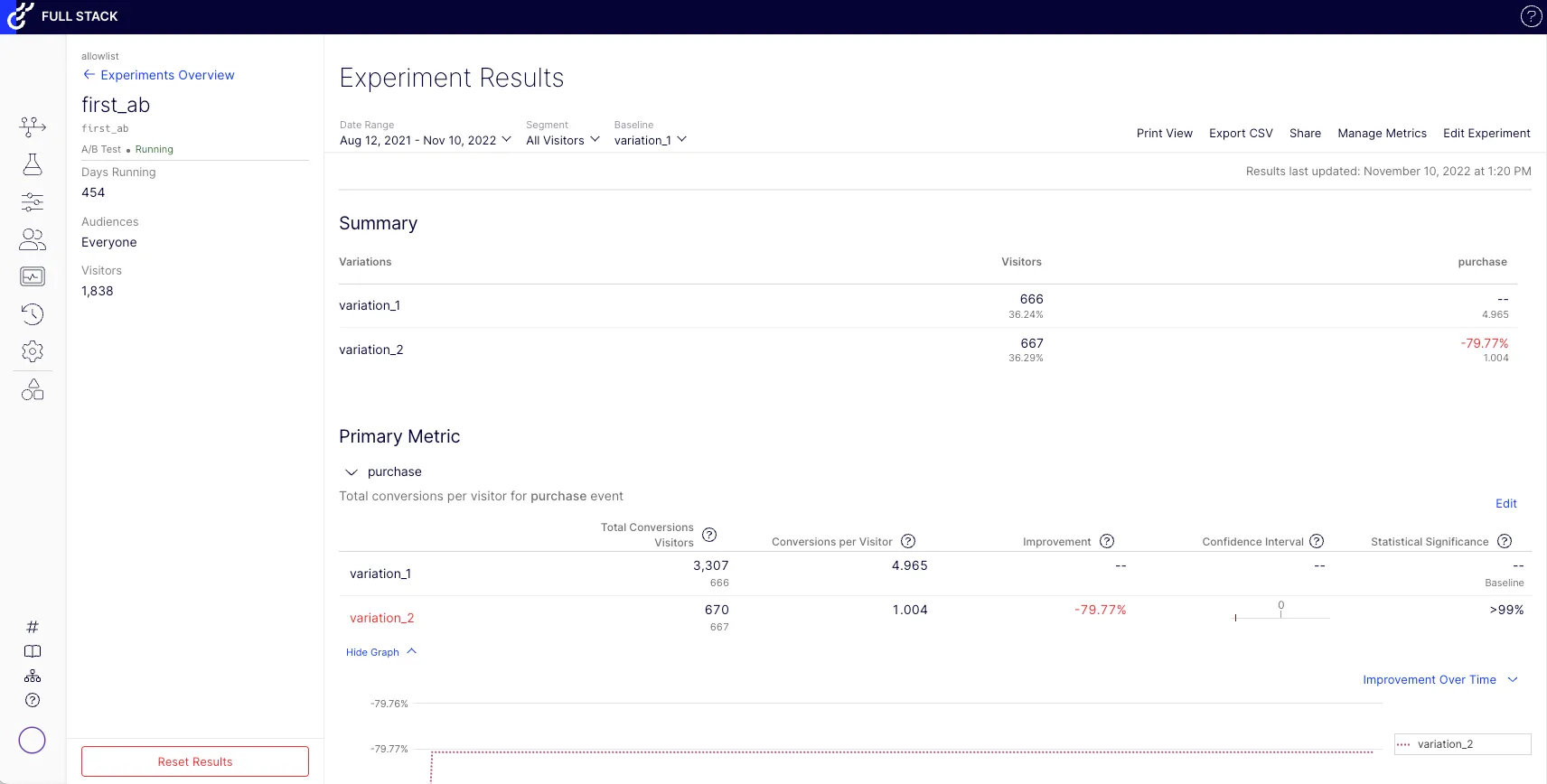Collapse the graph with Hide Graph

(381, 652)
